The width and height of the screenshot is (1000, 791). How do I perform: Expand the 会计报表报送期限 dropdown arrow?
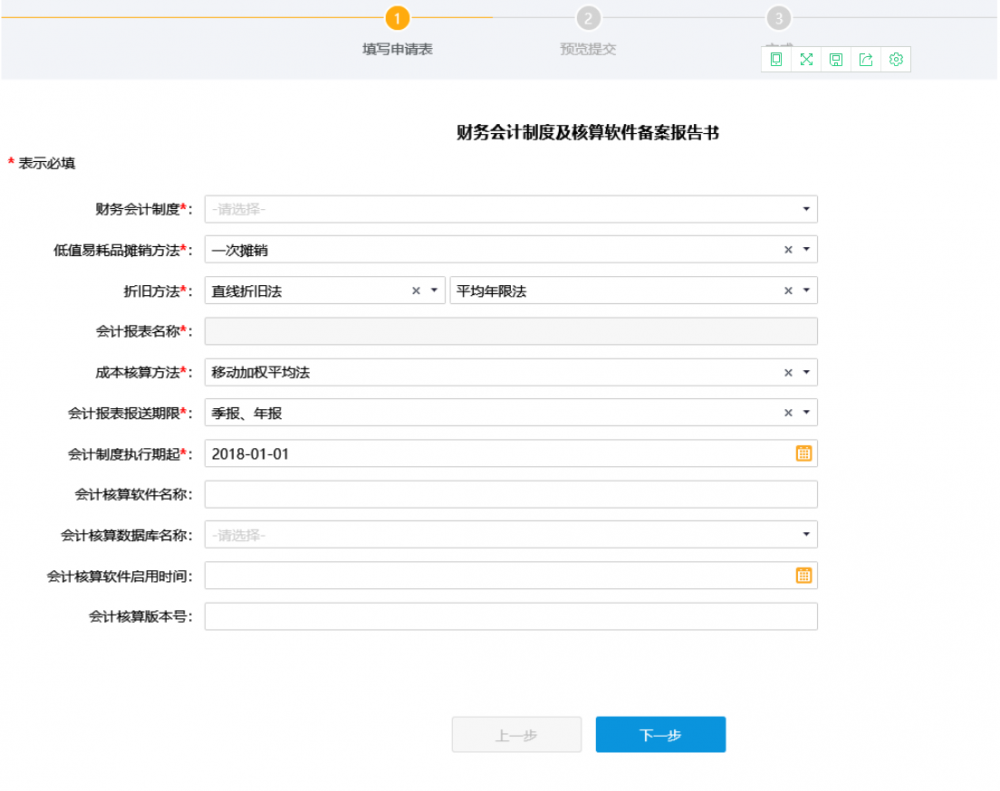coord(806,413)
